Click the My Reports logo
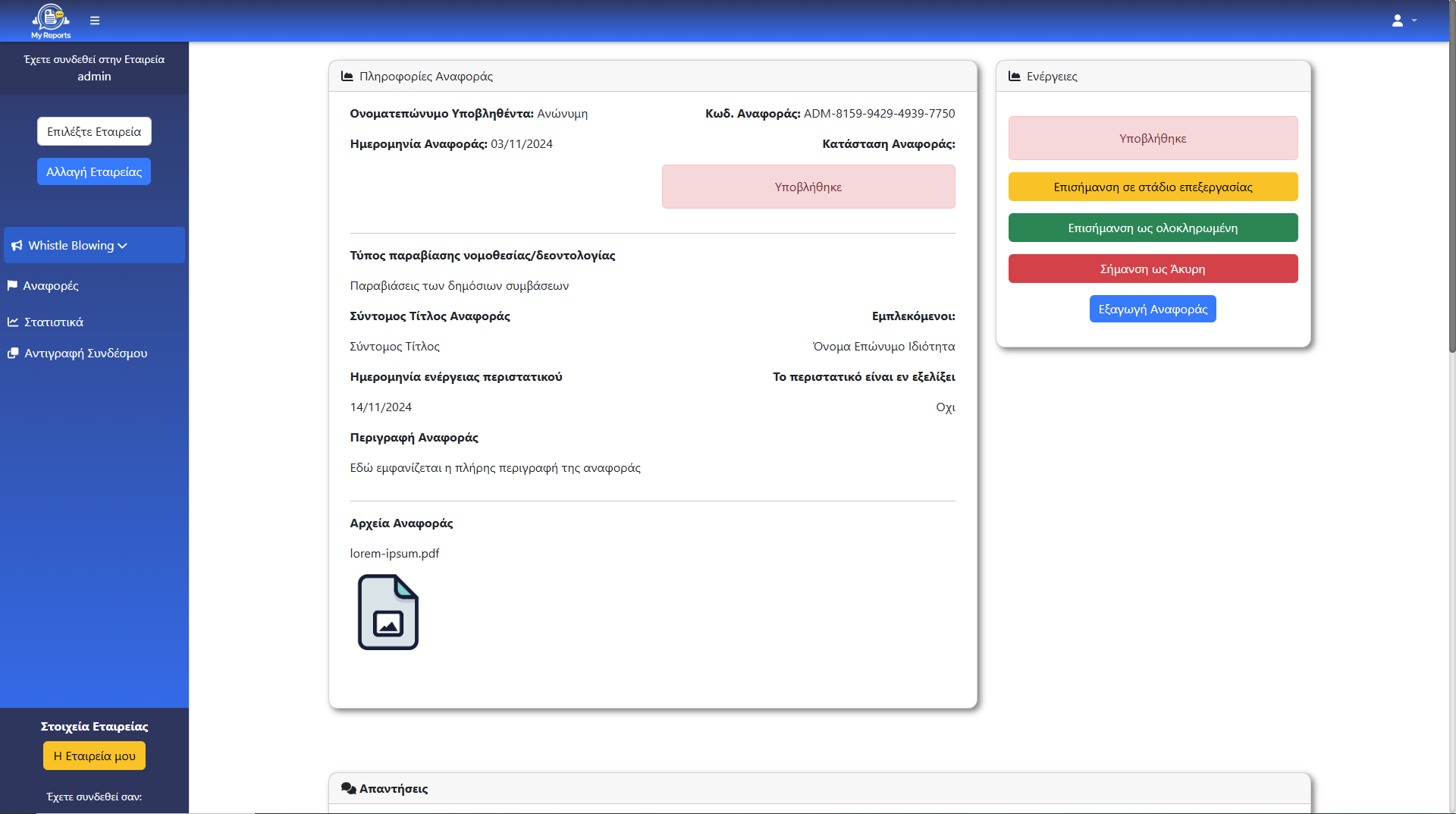This screenshot has width=1456, height=814. pyautogui.click(x=51, y=20)
